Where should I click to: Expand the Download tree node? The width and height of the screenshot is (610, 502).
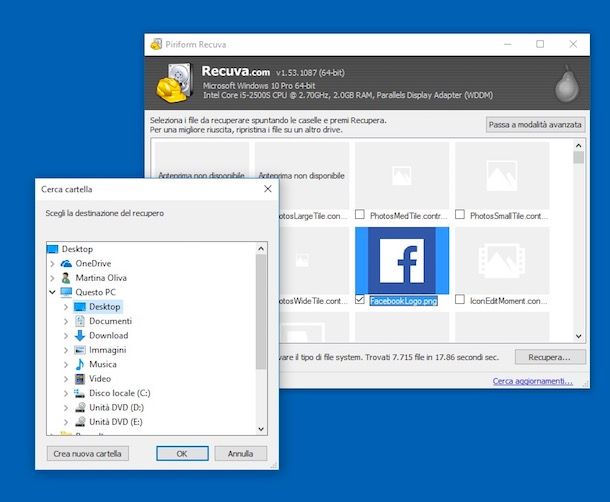[66, 336]
